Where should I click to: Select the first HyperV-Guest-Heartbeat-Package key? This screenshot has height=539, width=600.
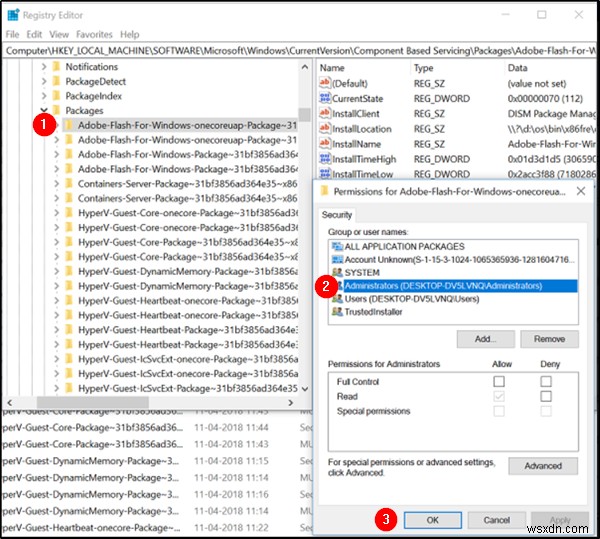tap(188, 330)
